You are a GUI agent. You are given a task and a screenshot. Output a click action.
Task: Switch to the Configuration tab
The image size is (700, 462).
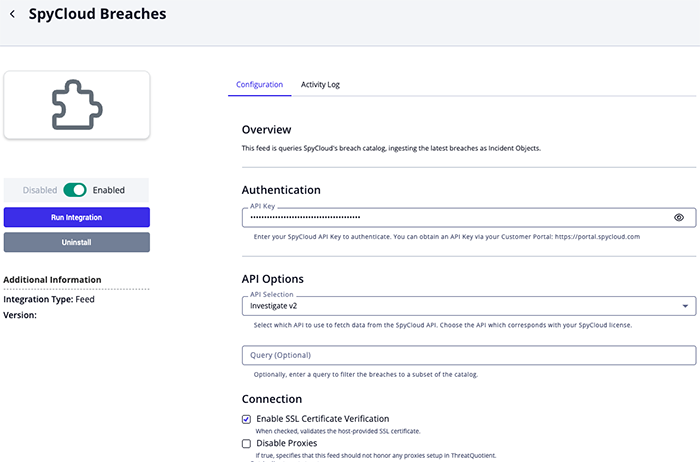coord(259,84)
